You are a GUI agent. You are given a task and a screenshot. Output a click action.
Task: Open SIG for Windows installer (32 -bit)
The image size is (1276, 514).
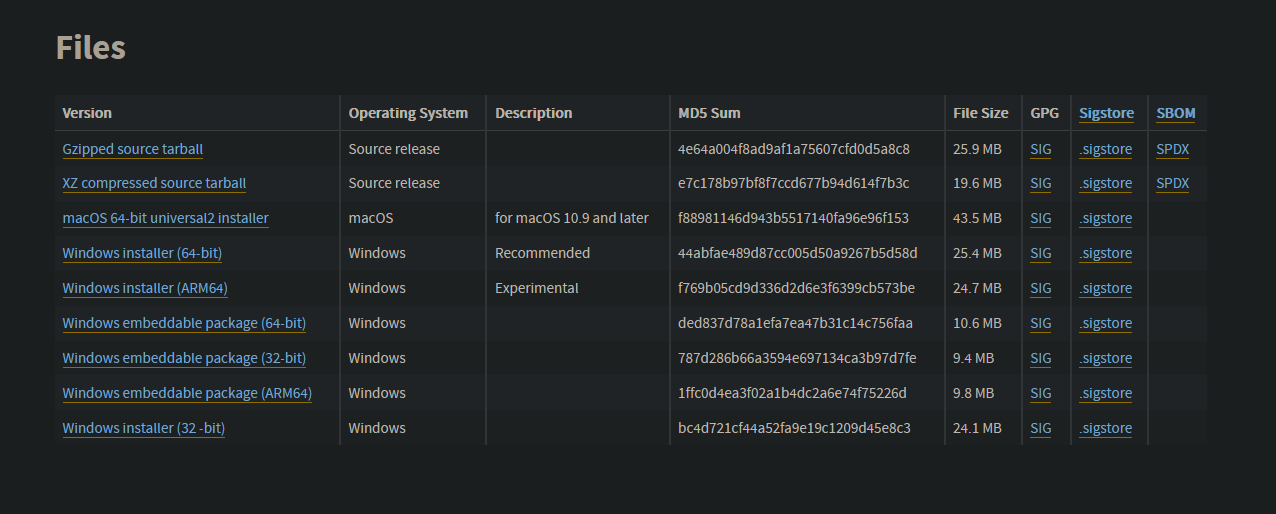pos(1041,428)
